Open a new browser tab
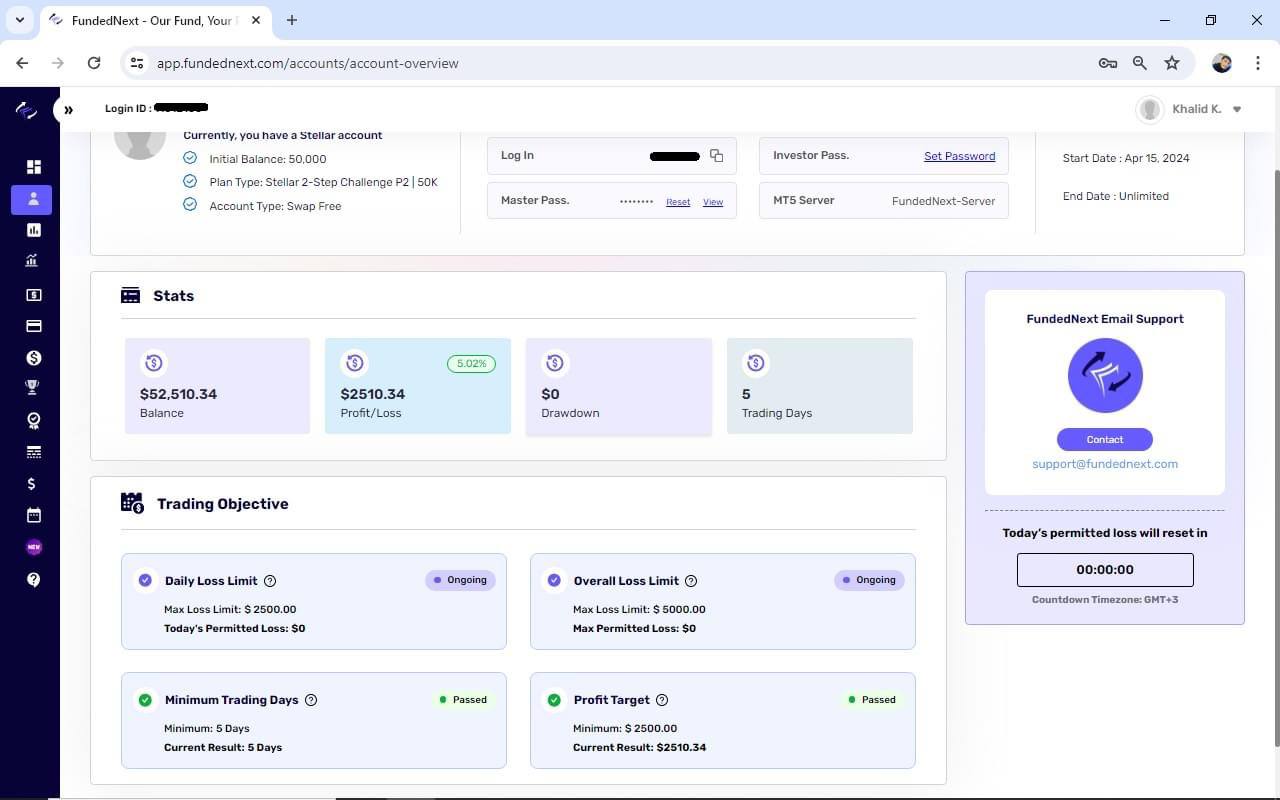This screenshot has height=800, width=1280. 292,20
